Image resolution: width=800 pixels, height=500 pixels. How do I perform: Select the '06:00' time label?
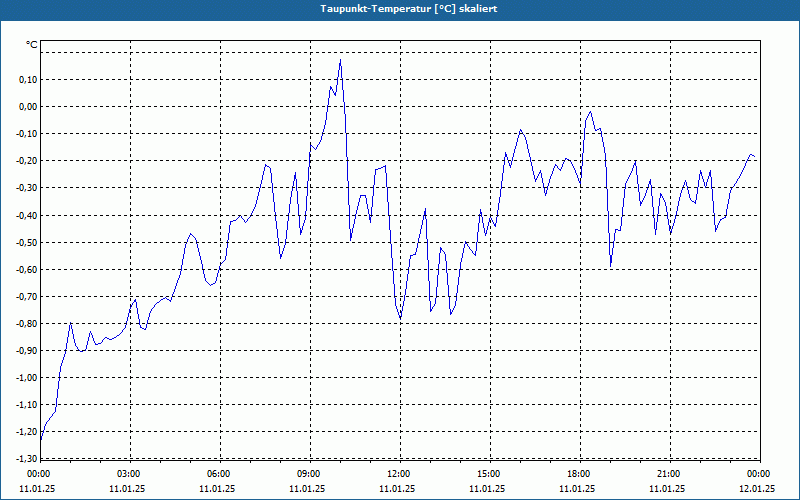[217, 474]
